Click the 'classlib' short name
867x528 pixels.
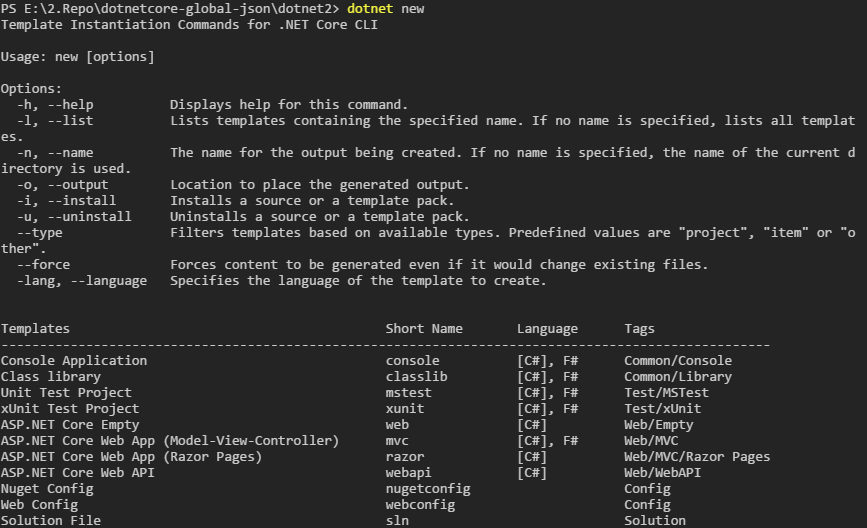pos(416,377)
